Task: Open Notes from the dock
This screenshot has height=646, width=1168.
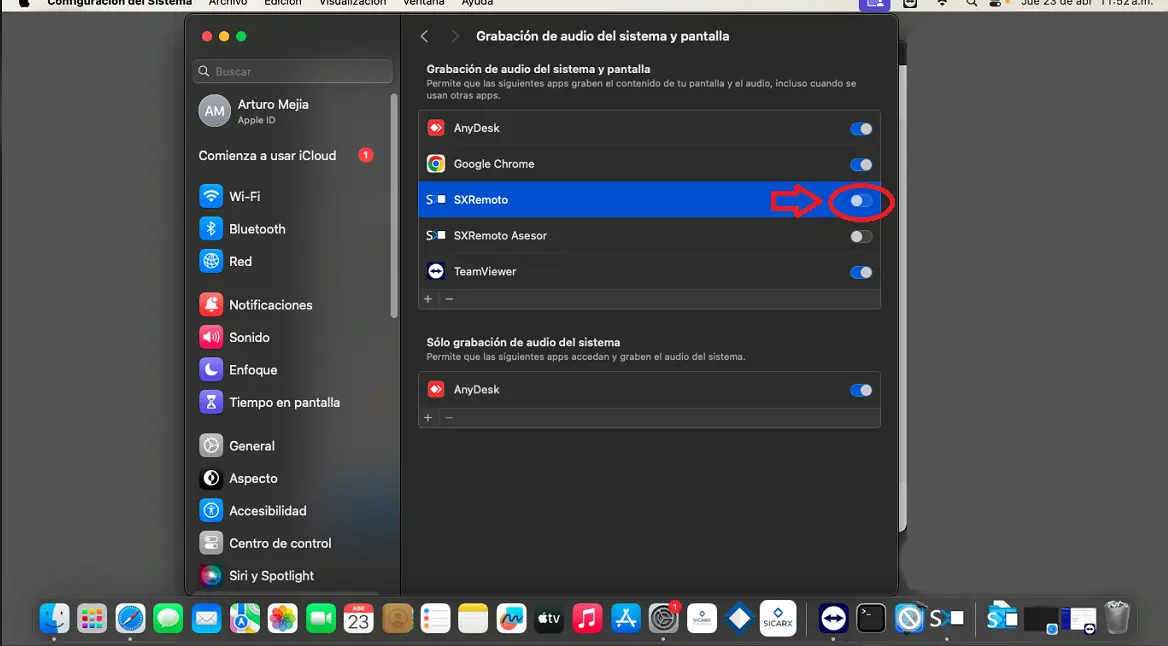Action: click(x=473, y=618)
